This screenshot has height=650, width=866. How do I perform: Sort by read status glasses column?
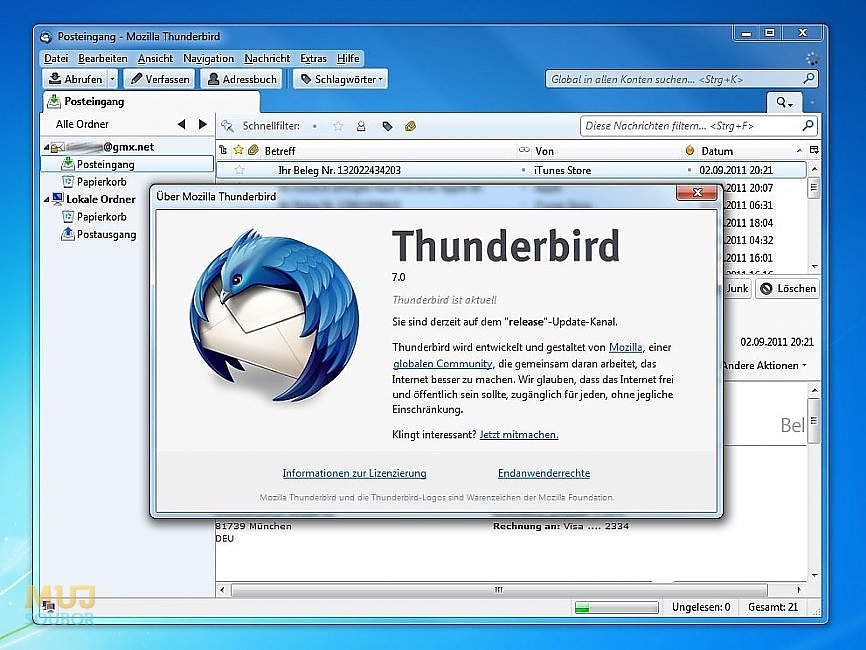click(523, 150)
